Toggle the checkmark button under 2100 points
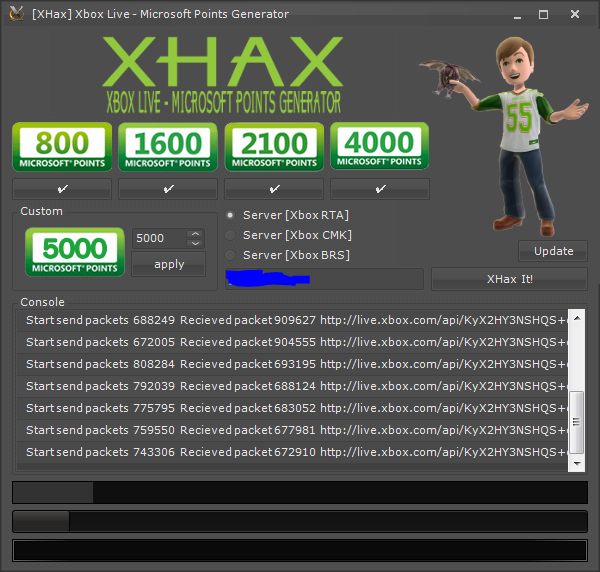The width and height of the screenshot is (600, 572). click(x=274, y=189)
